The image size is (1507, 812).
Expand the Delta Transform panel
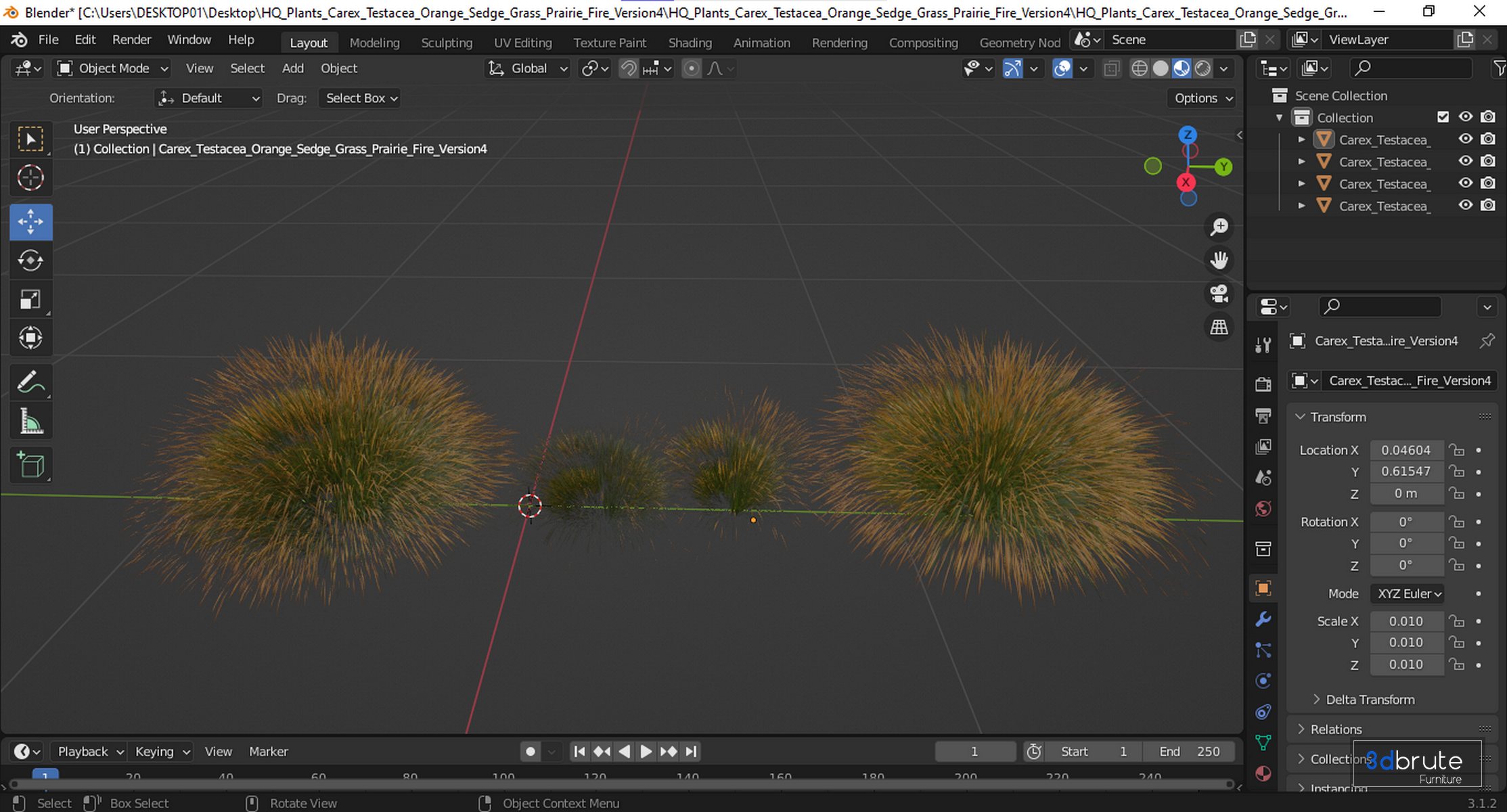click(1370, 700)
